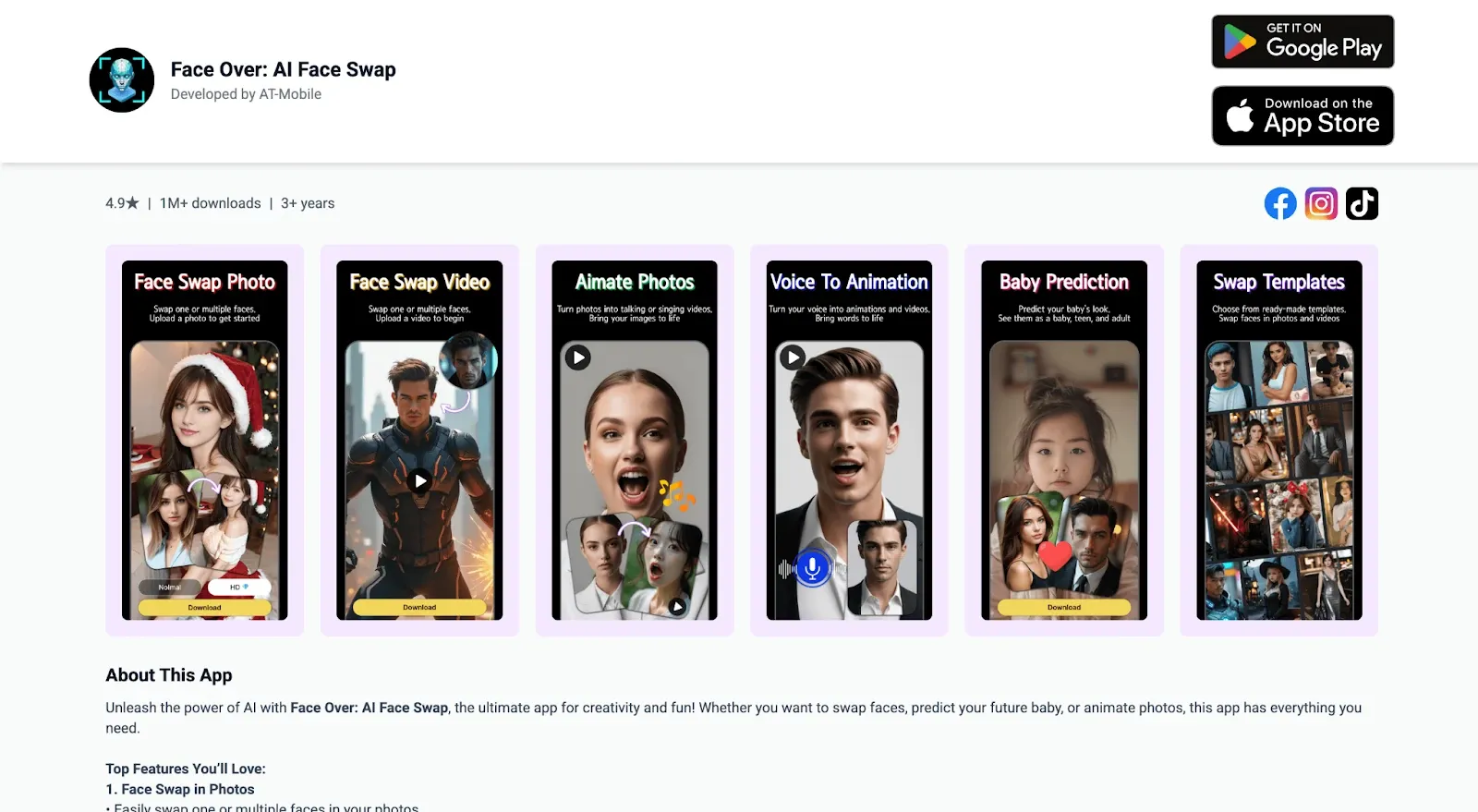Click the 'About This App' heading
Screen dimensions: 1478x812
pos(169,675)
